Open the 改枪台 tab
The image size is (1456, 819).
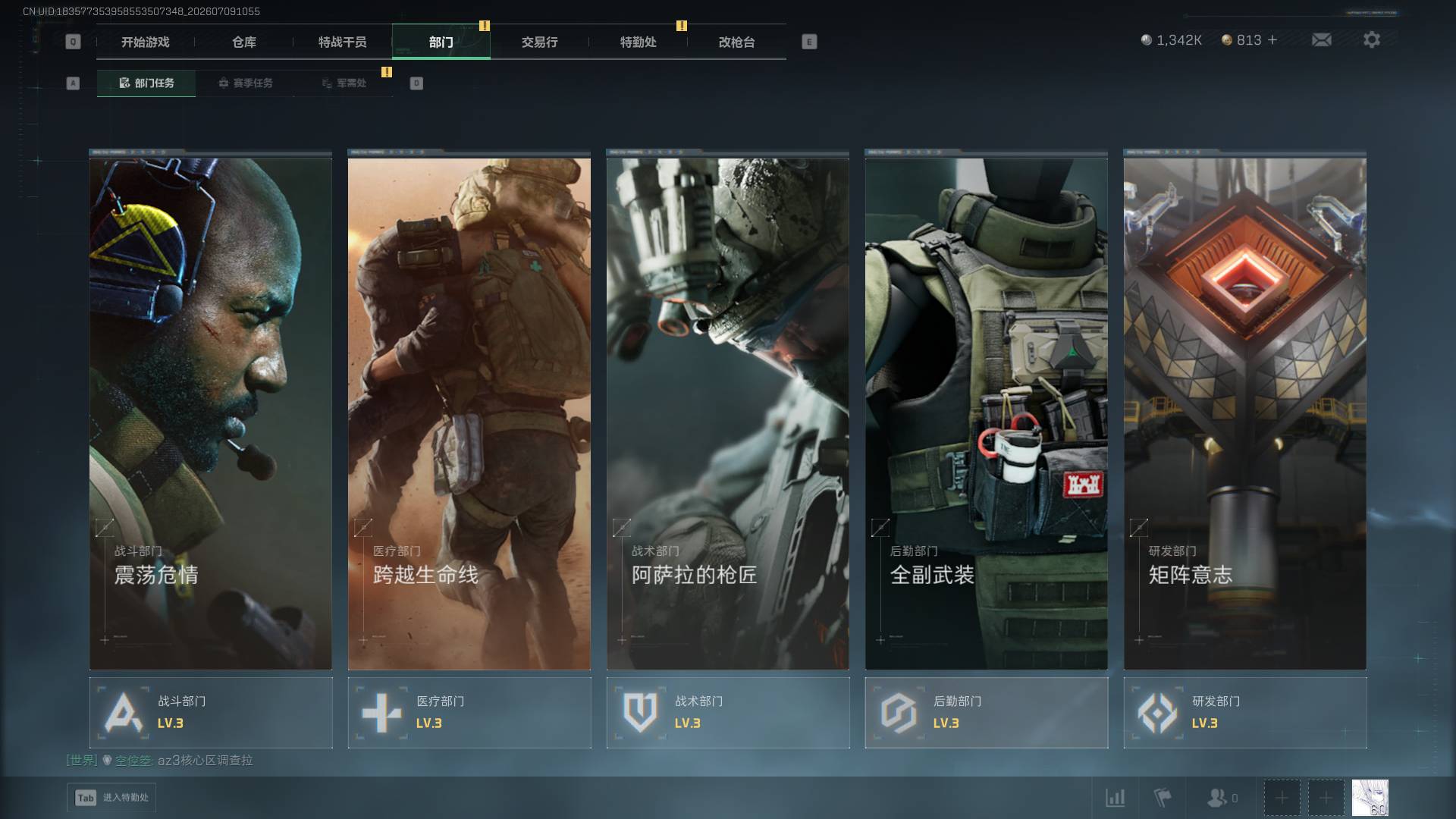tap(737, 42)
